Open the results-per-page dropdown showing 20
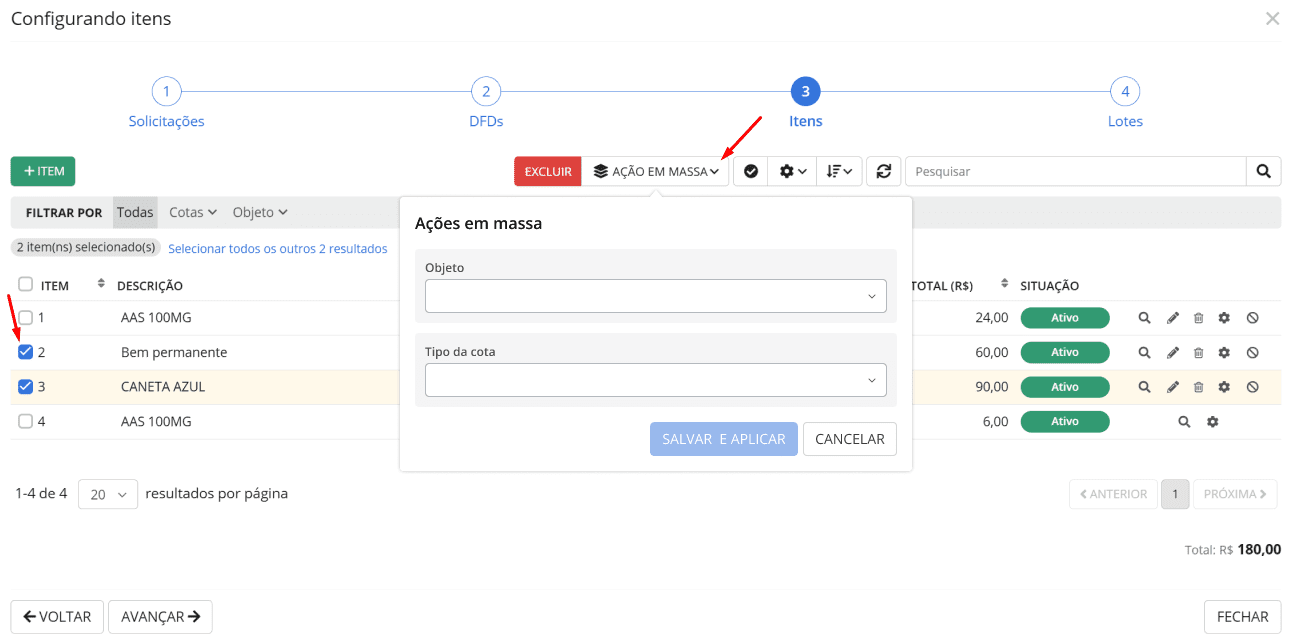Screen dimensions: 1293x639 (x=108, y=494)
